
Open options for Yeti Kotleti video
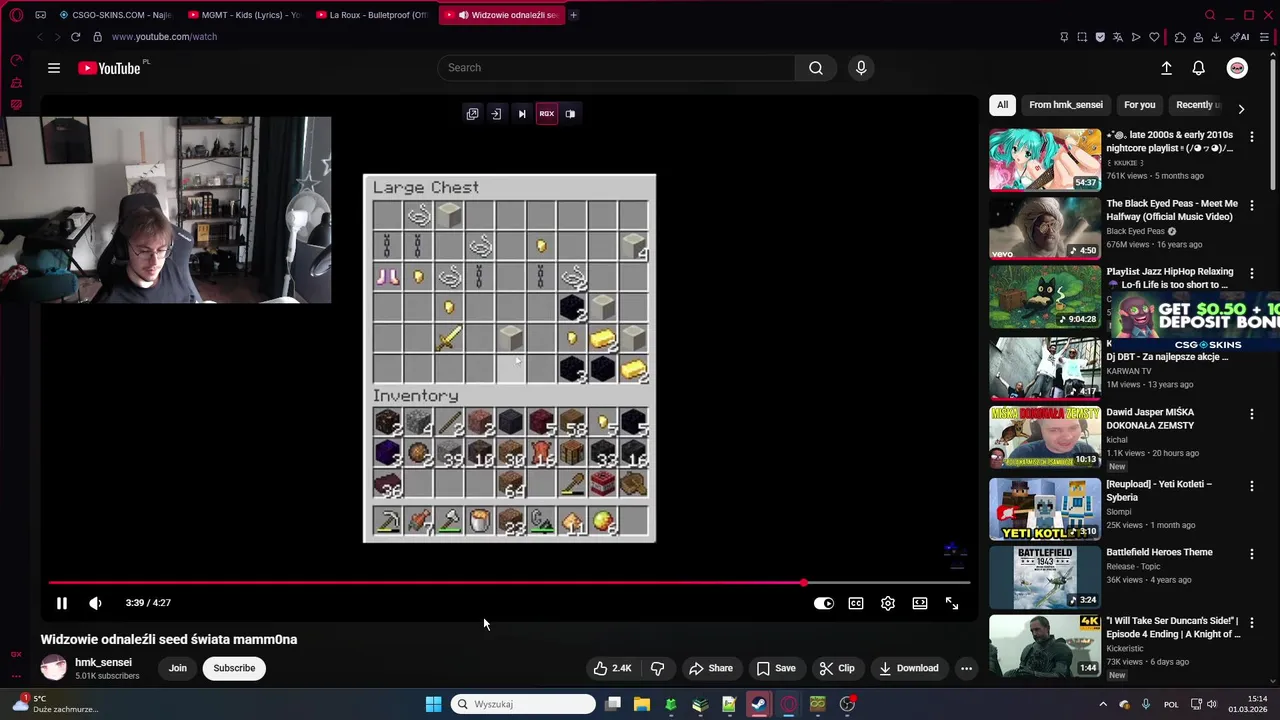pos(1251,485)
